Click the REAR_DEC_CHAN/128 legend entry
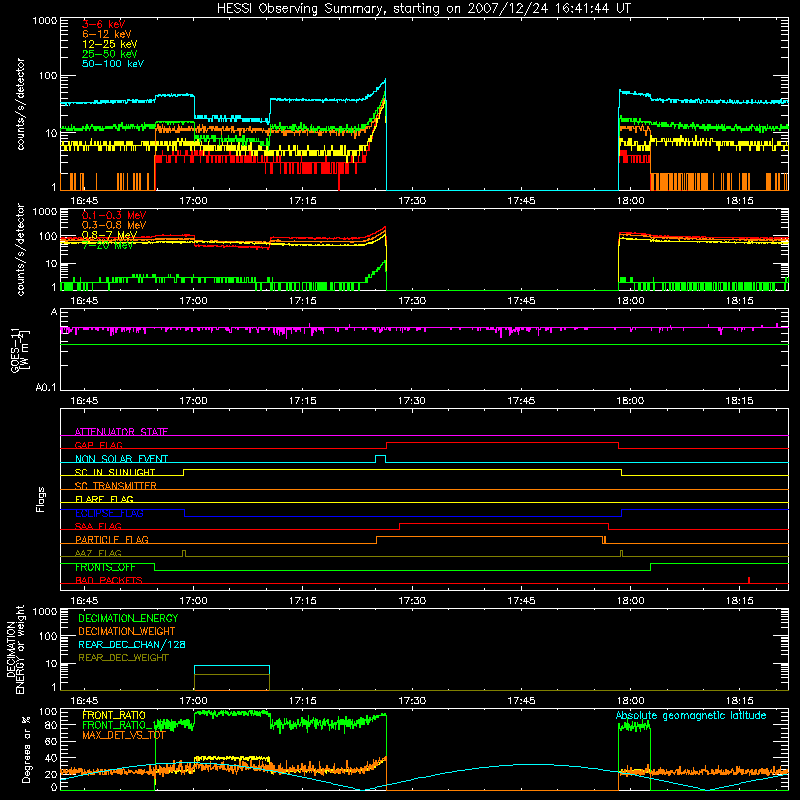This screenshot has width=800, height=800. click(132, 644)
